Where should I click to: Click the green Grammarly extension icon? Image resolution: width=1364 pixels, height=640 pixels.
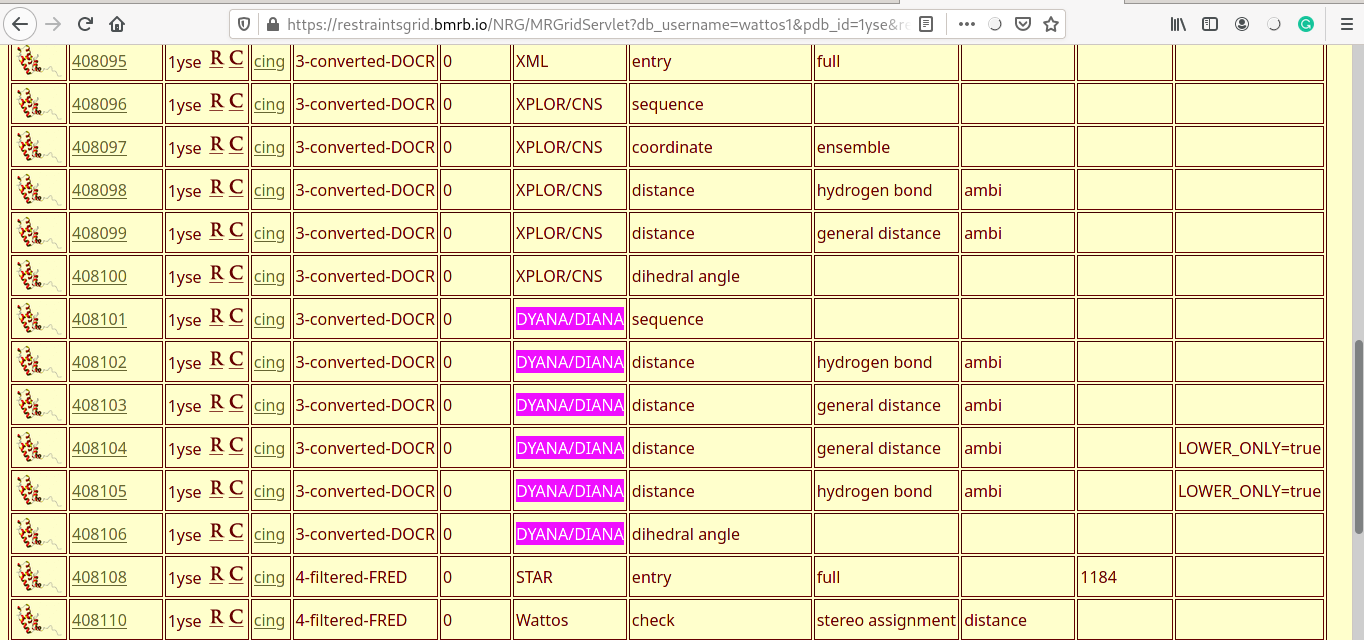(x=1306, y=24)
